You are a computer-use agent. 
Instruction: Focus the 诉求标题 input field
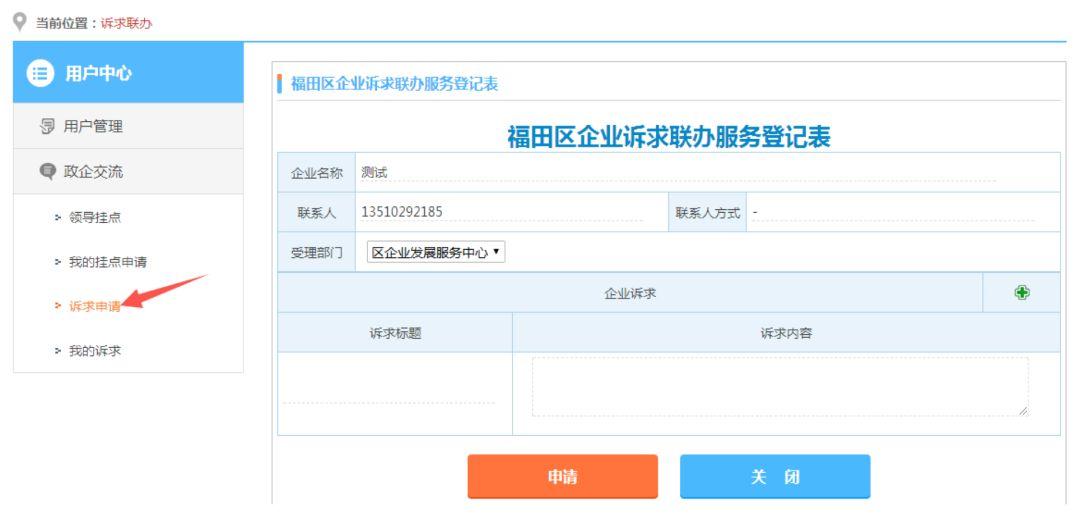[389, 394]
